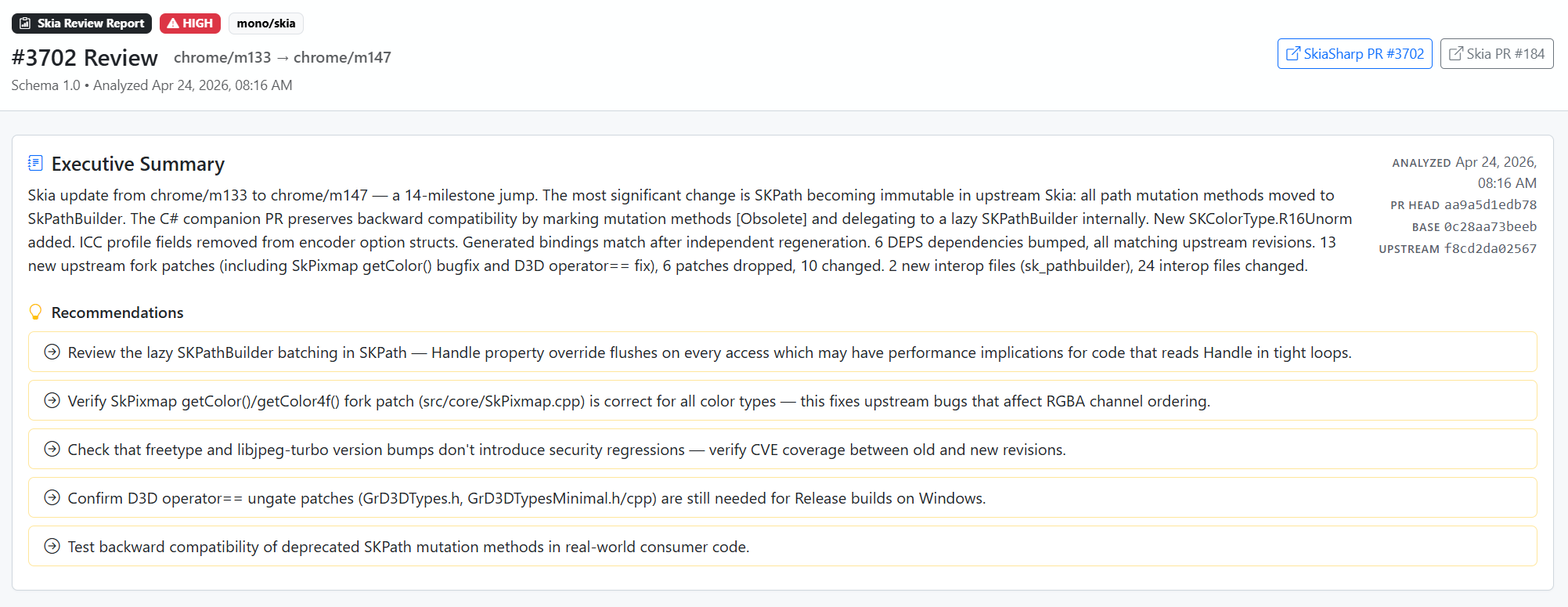
Task: Click arrow icon on Verify SkPixmap getColor recommendation
Action: point(52,400)
